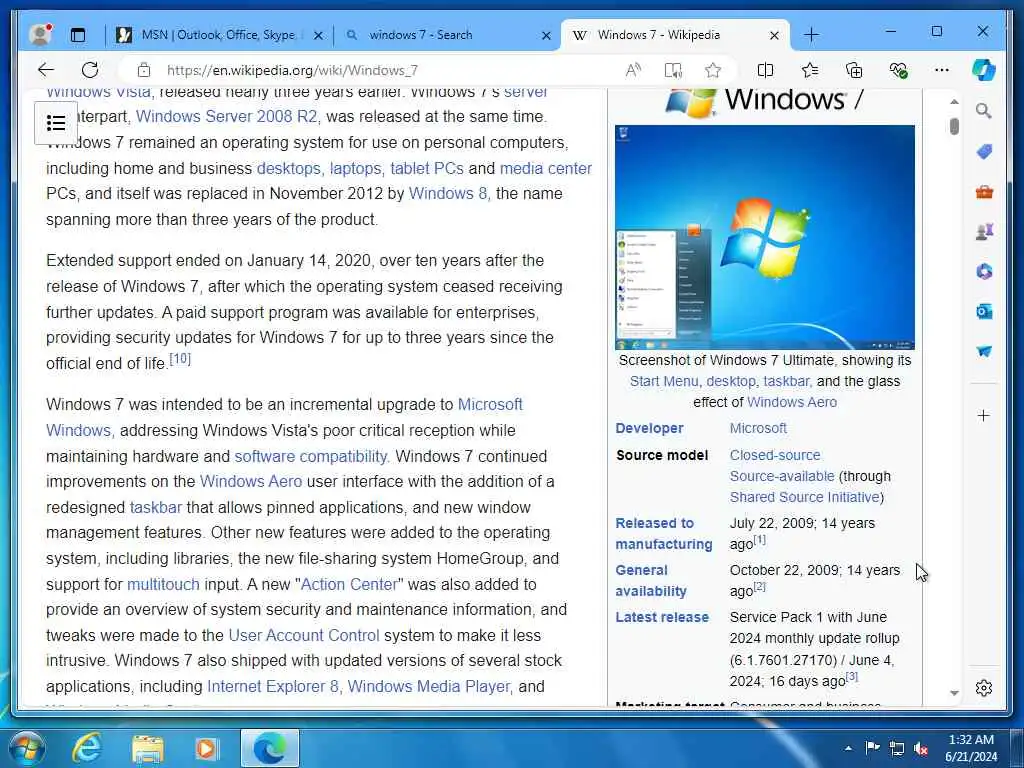Screen dimensions: 1024x768
Task: Open sidebar settings gear
Action: 984,688
